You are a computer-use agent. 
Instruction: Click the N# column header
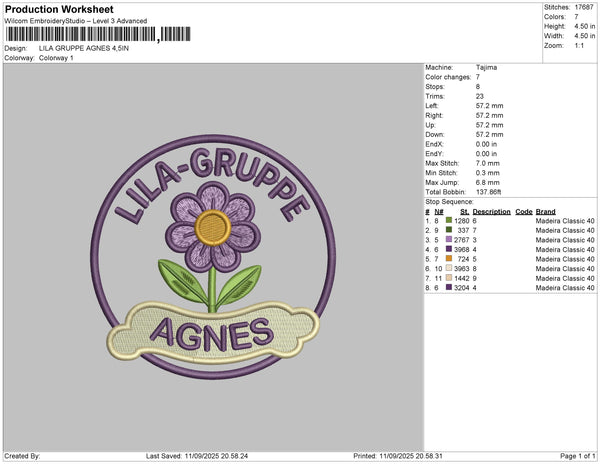click(439, 212)
